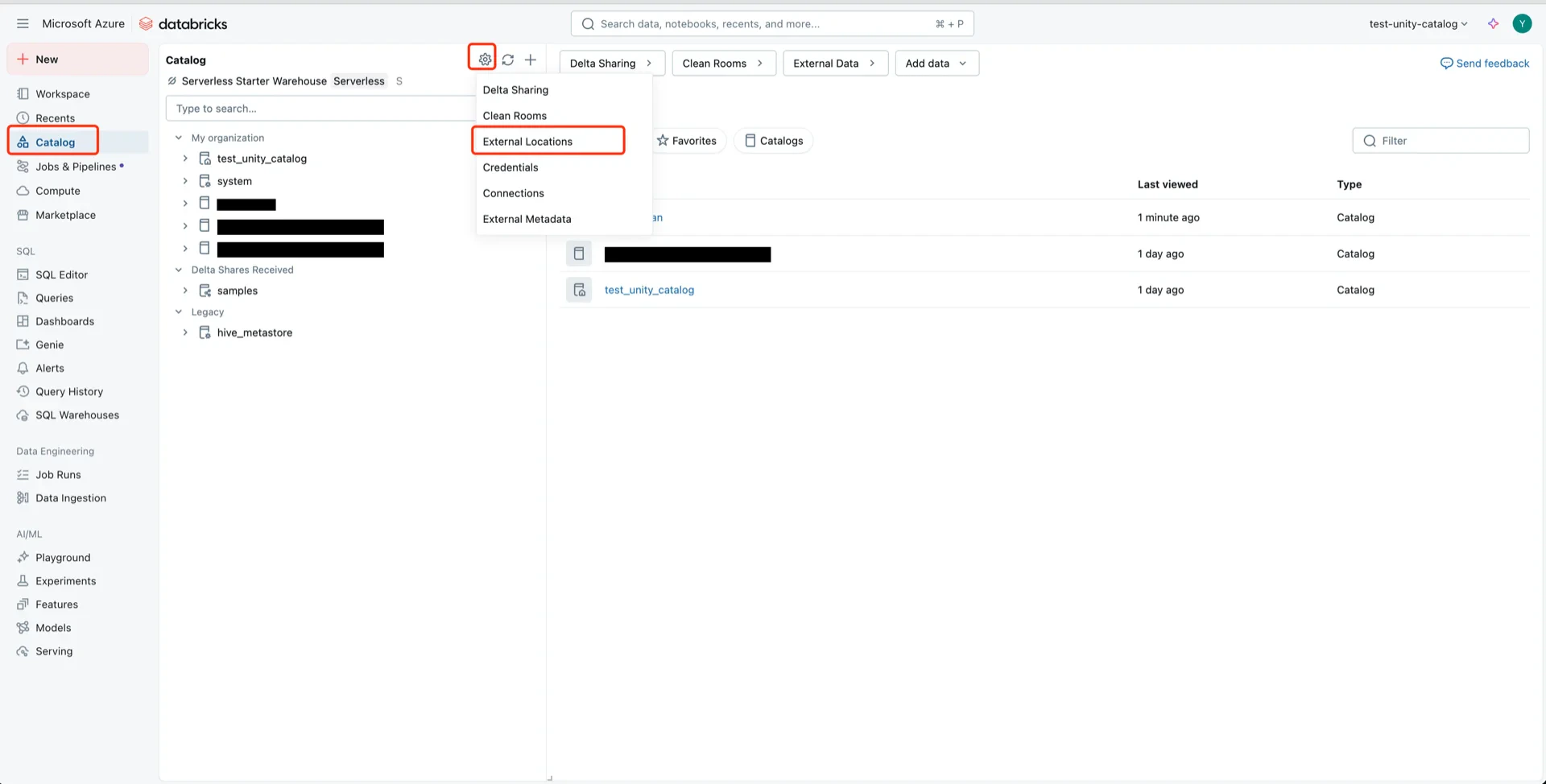Viewport: 1546px width, 784px height.
Task: Click the Databricks logo
Action: tap(184, 23)
